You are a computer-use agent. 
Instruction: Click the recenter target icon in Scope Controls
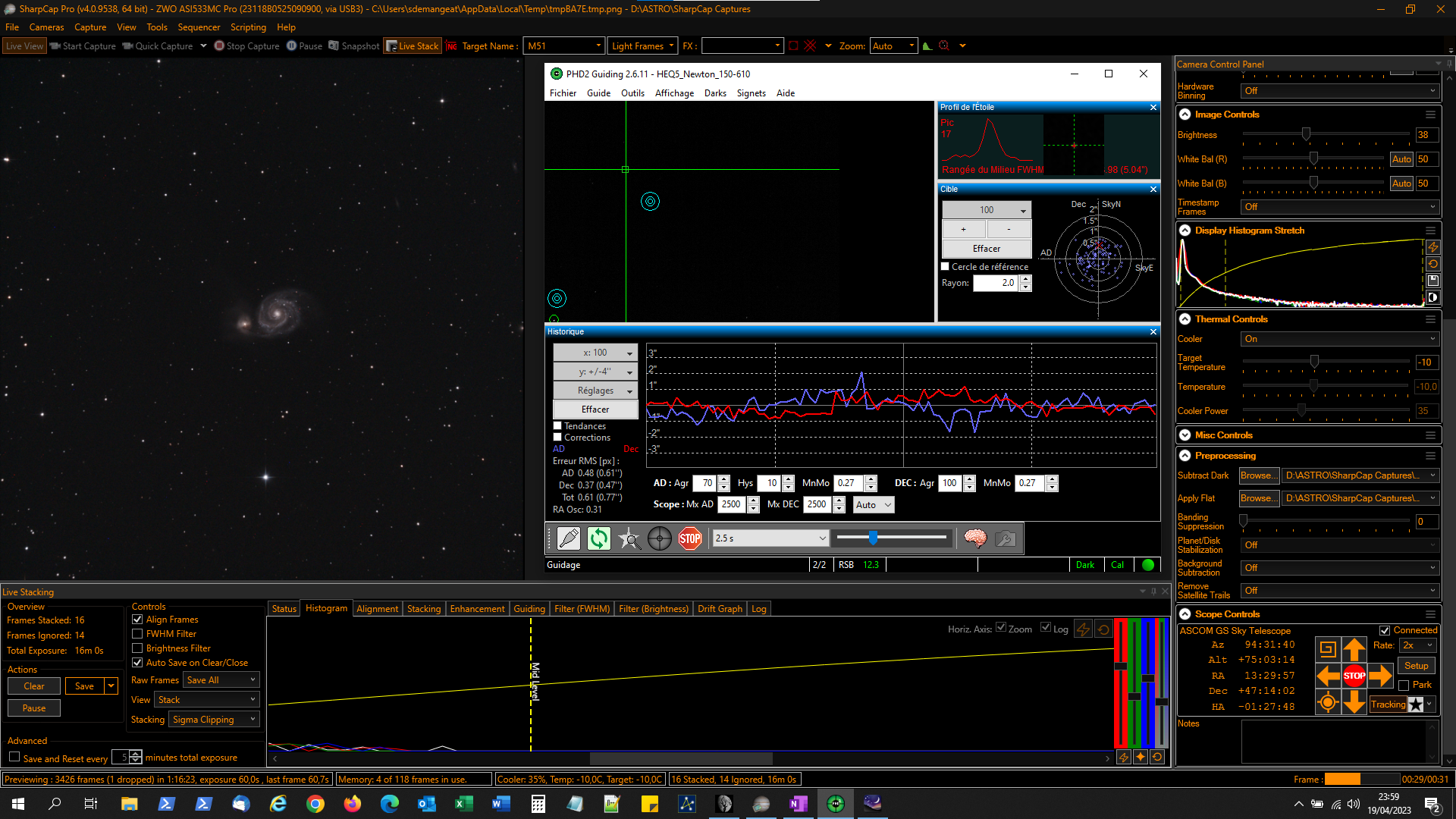point(1328,703)
